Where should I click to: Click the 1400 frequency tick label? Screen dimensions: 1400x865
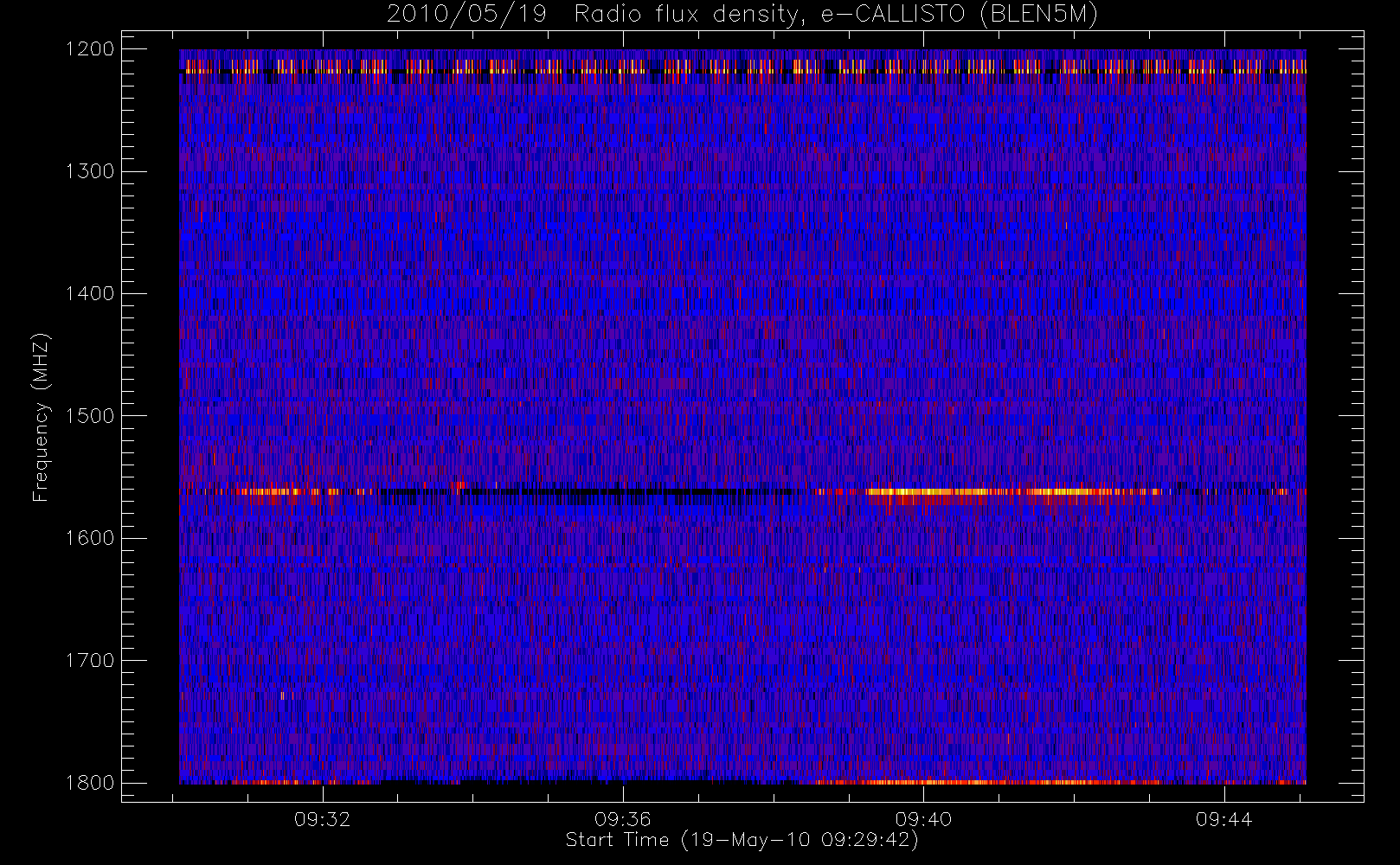[90, 294]
